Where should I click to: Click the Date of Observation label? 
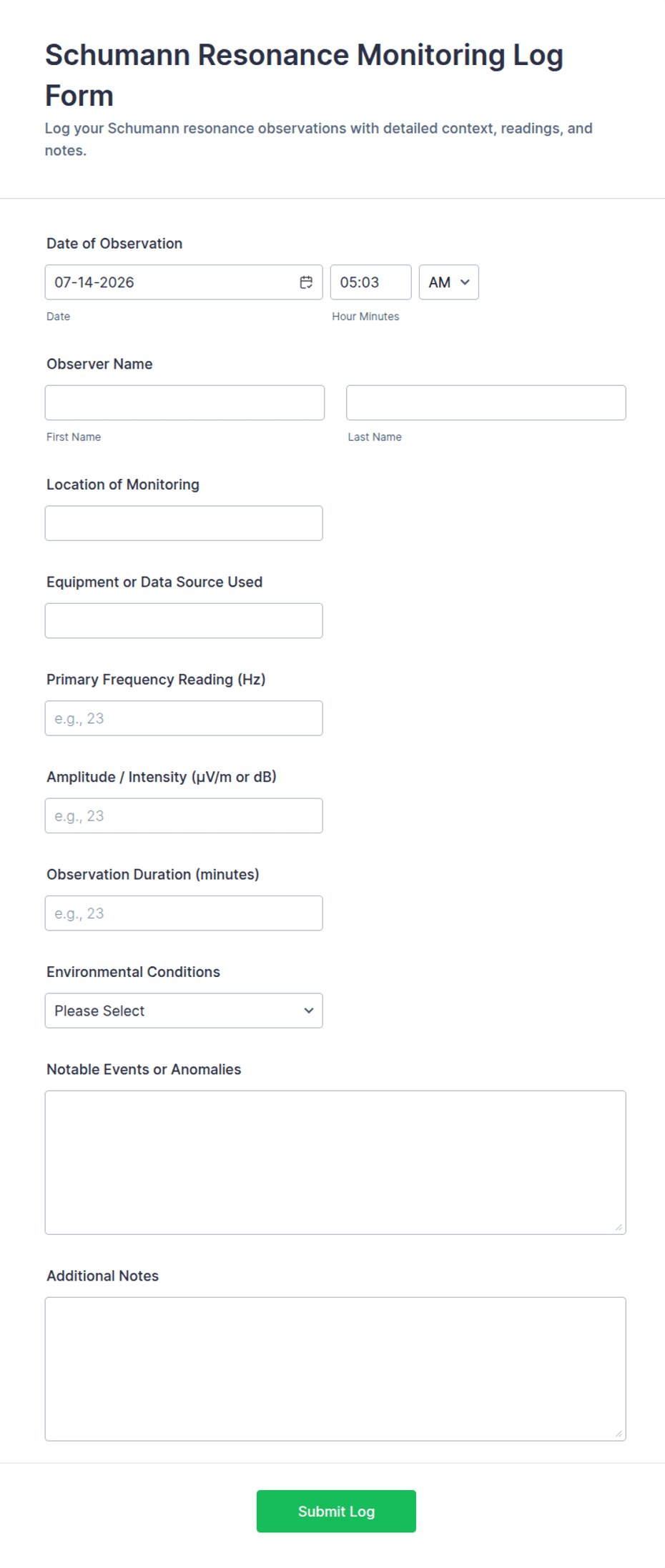pos(114,244)
